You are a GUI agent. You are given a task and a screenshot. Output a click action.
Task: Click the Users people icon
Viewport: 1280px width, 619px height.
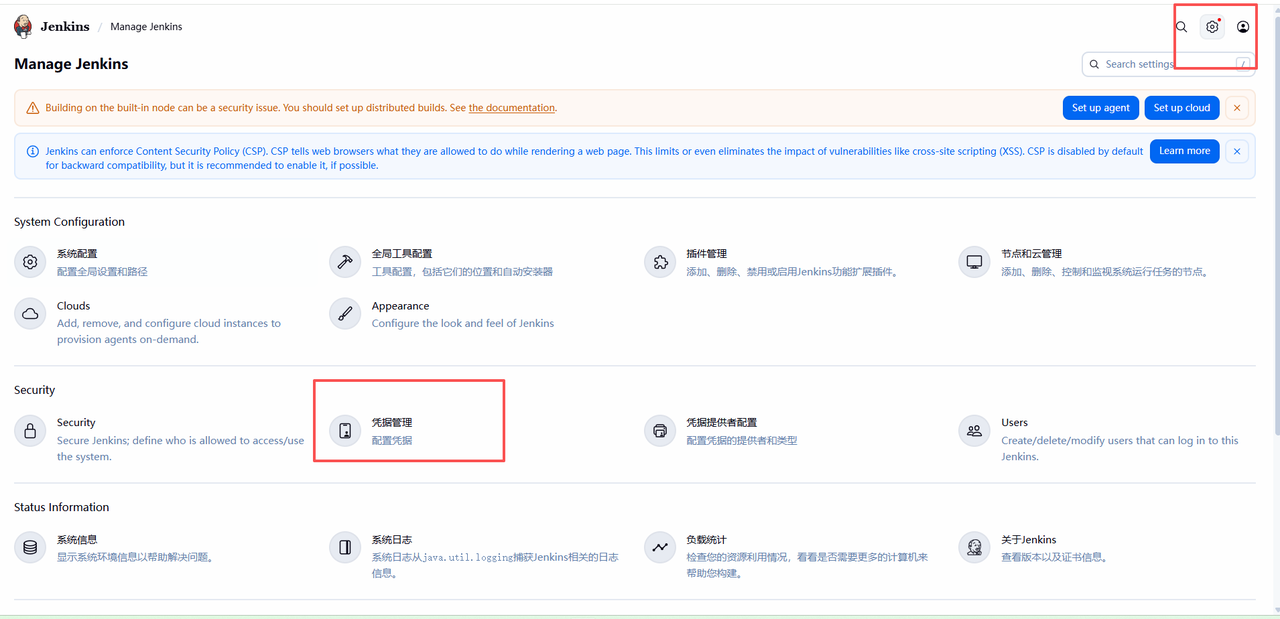tap(974, 431)
